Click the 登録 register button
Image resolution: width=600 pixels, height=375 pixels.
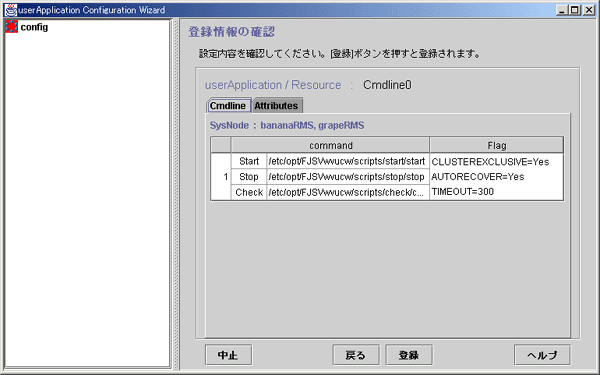(409, 355)
